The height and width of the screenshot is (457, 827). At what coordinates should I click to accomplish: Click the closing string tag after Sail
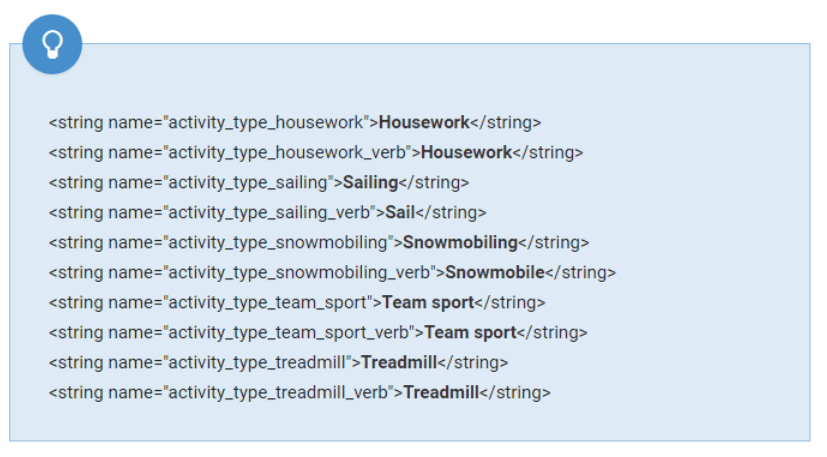click(451, 213)
